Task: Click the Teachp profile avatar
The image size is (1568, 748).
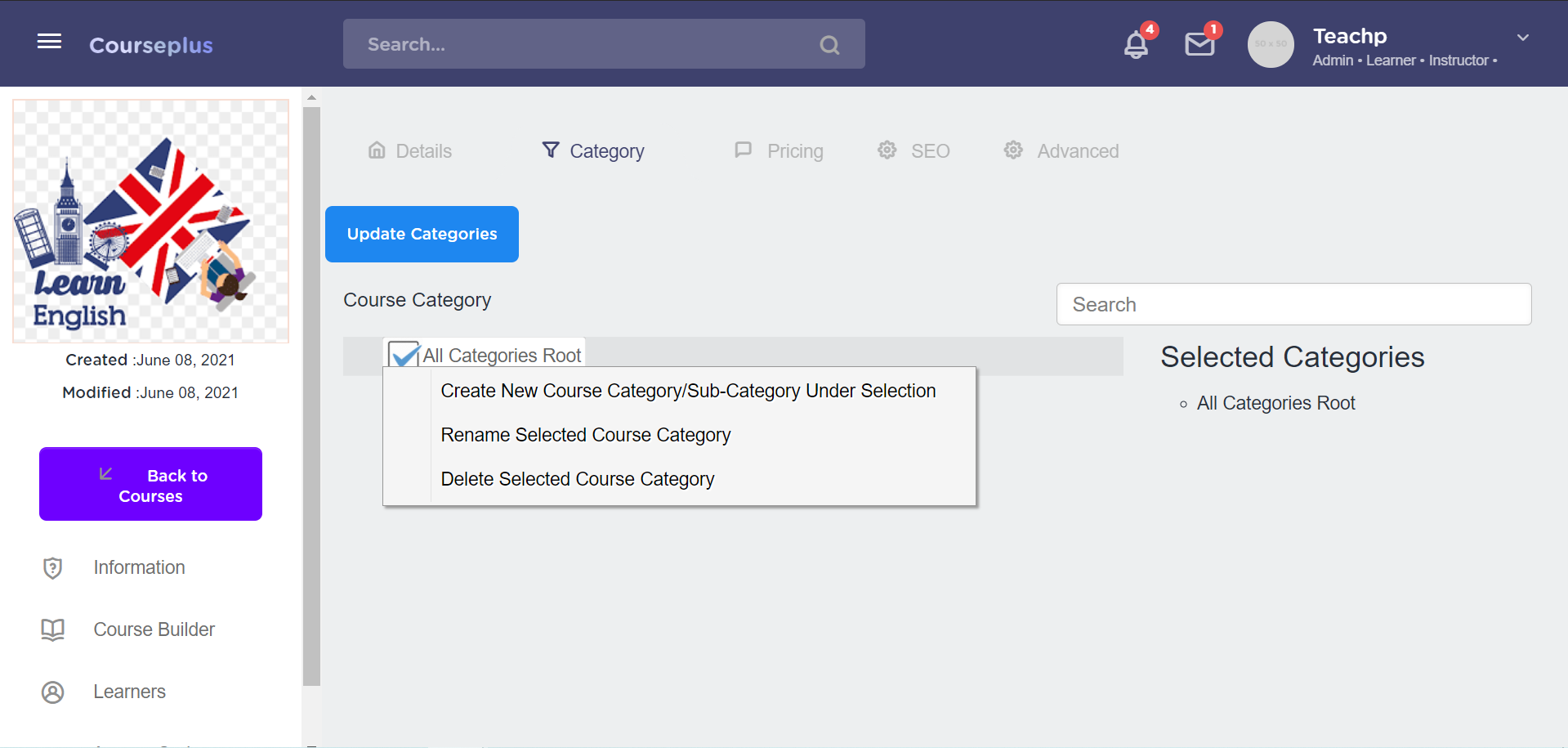Action: (1271, 44)
